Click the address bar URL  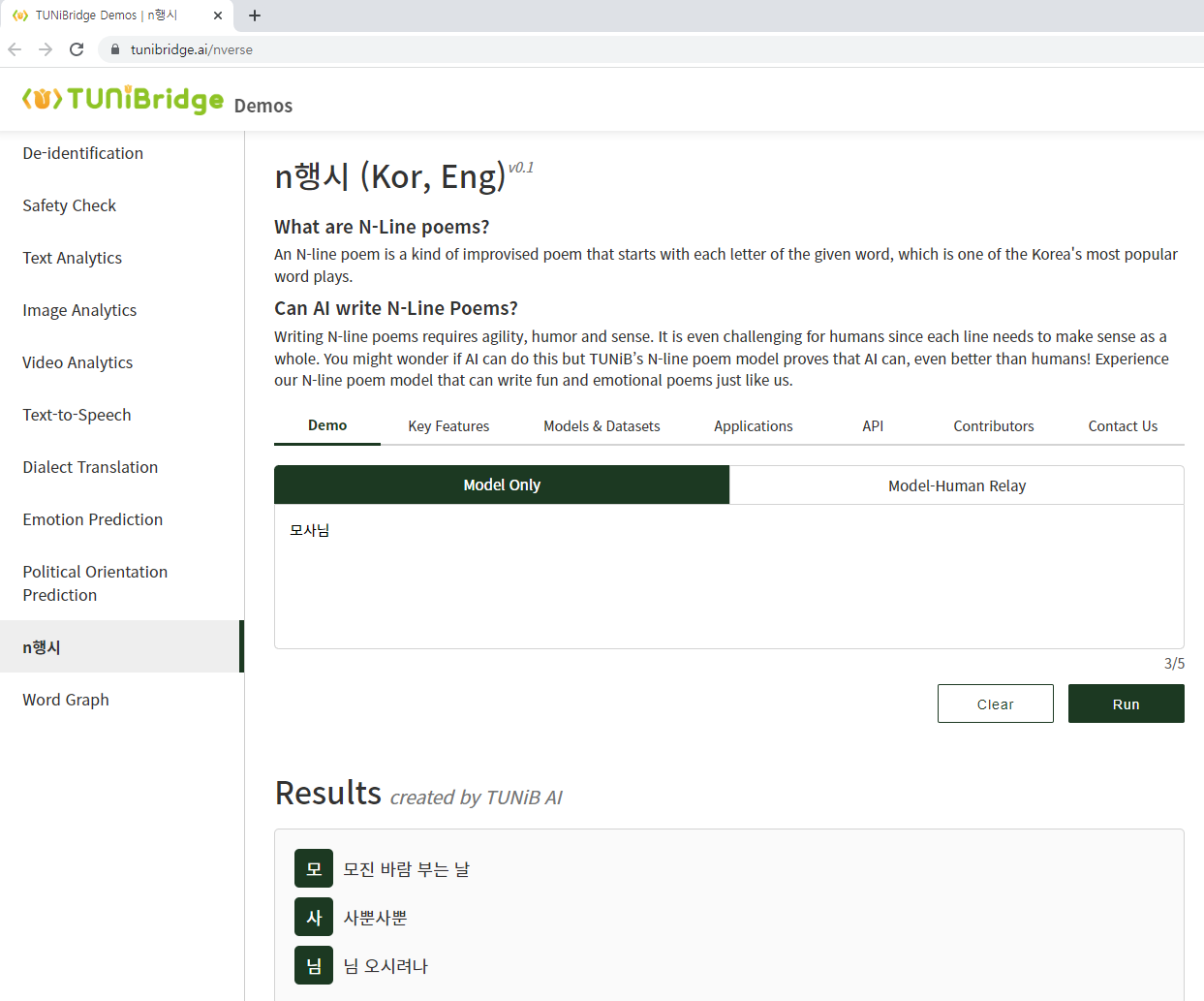(x=192, y=49)
